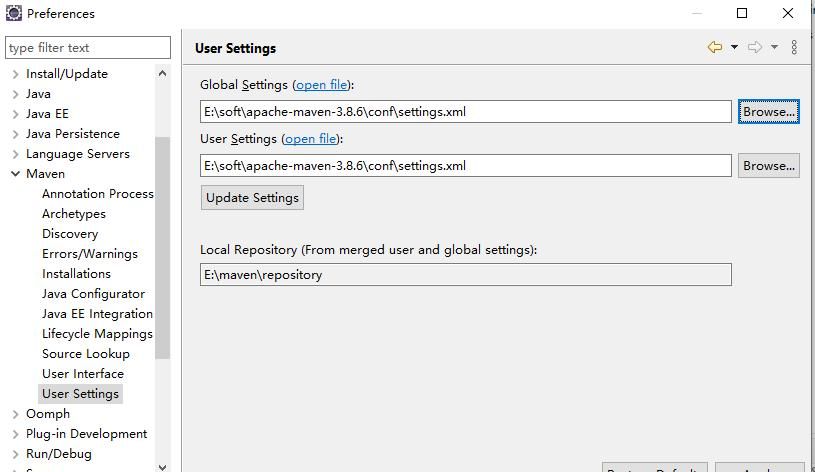Click the Eclipse Preferences window icon
Viewport: 815px width, 472px height.
(14, 14)
